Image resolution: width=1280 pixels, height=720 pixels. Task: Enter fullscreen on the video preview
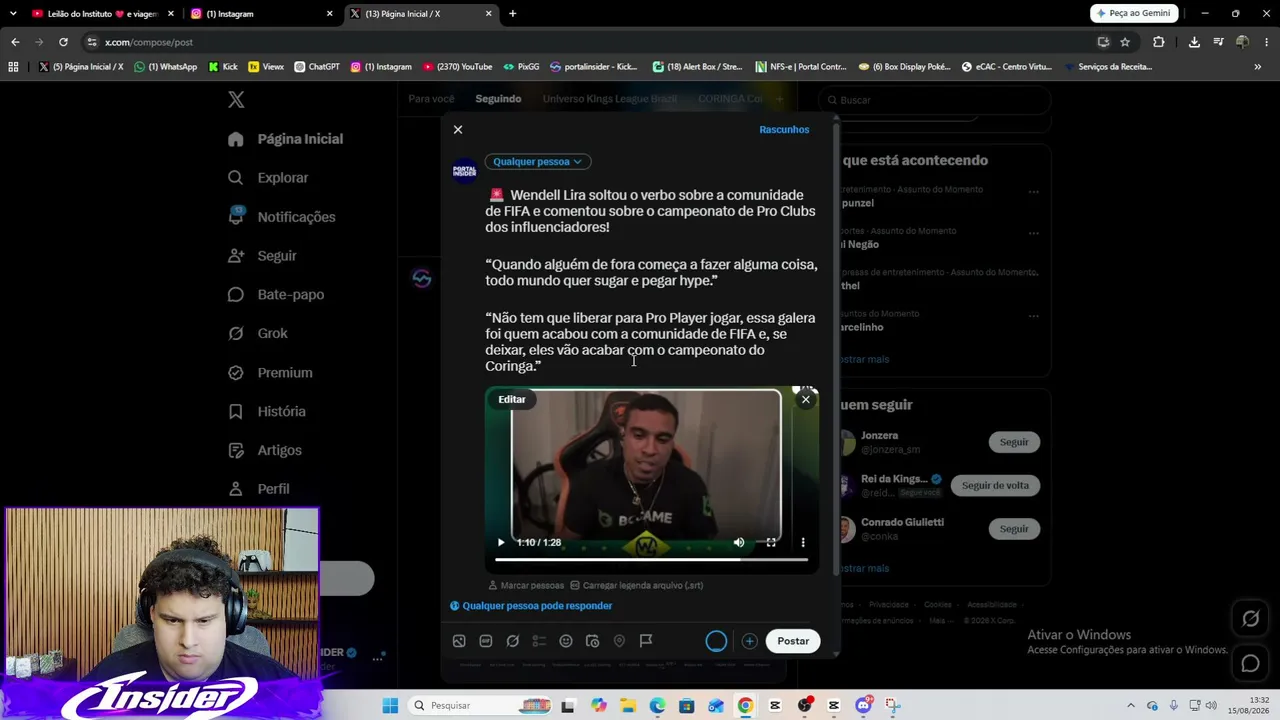(x=771, y=542)
